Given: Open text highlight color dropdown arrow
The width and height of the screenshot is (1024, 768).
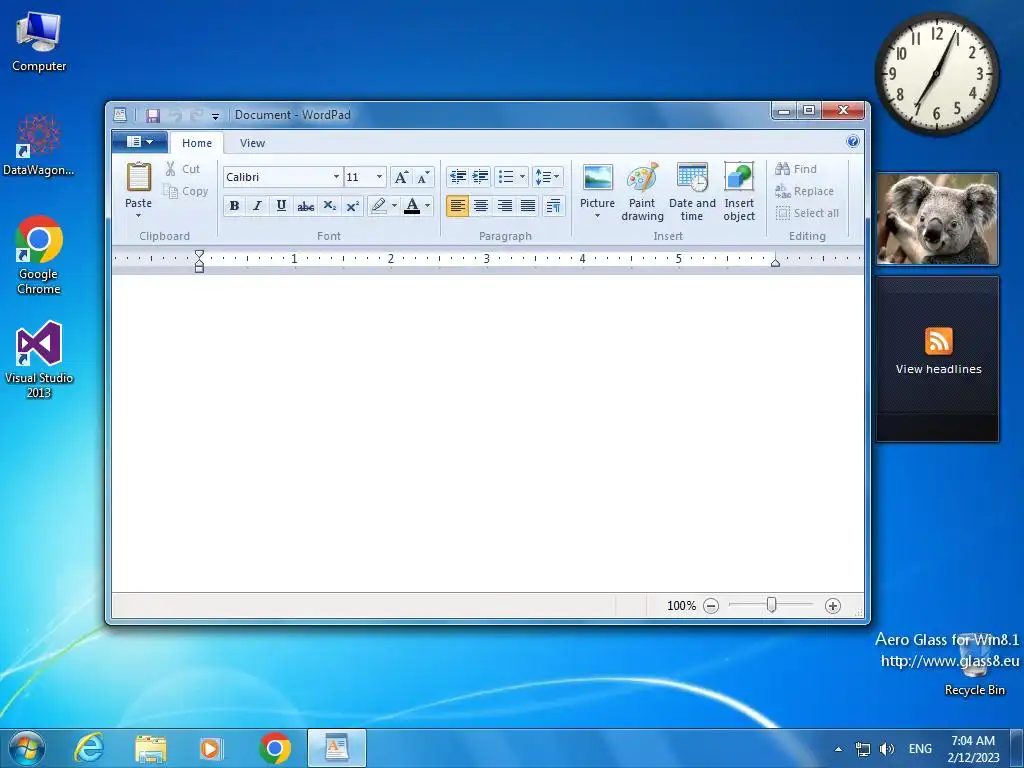Looking at the screenshot, I should point(394,206).
